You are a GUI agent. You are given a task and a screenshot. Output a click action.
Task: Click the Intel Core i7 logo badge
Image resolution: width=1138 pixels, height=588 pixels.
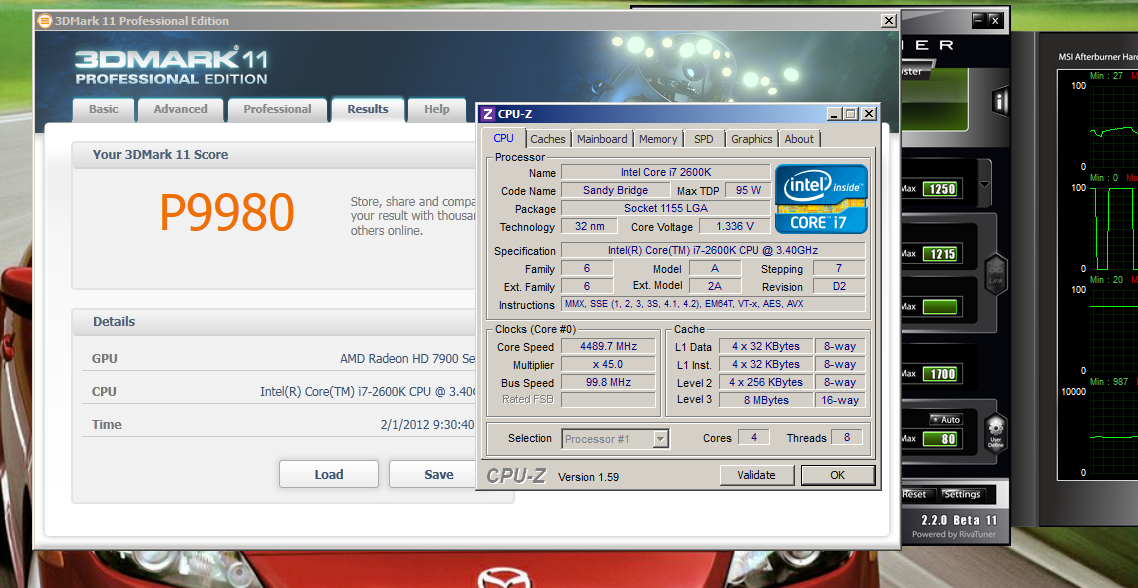pos(821,199)
